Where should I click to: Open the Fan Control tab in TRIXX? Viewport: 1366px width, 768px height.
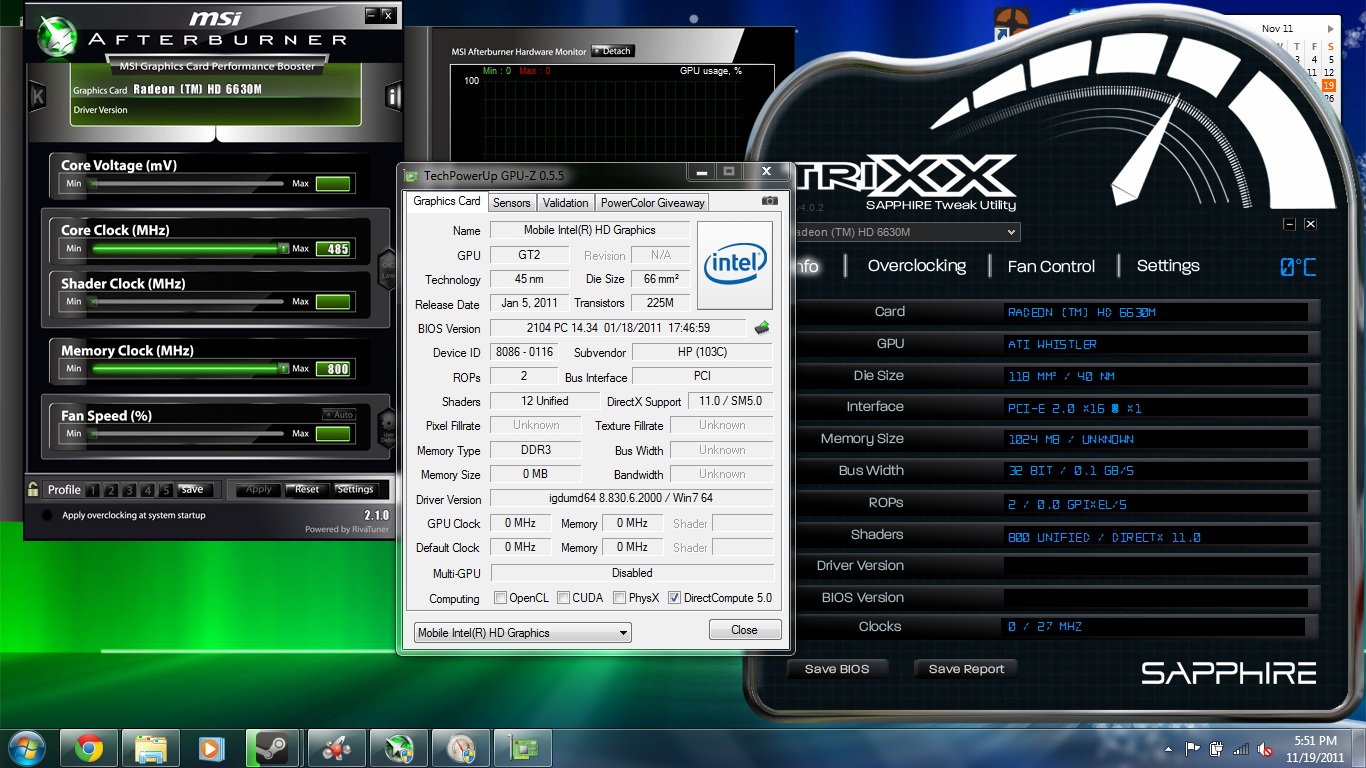point(1051,266)
